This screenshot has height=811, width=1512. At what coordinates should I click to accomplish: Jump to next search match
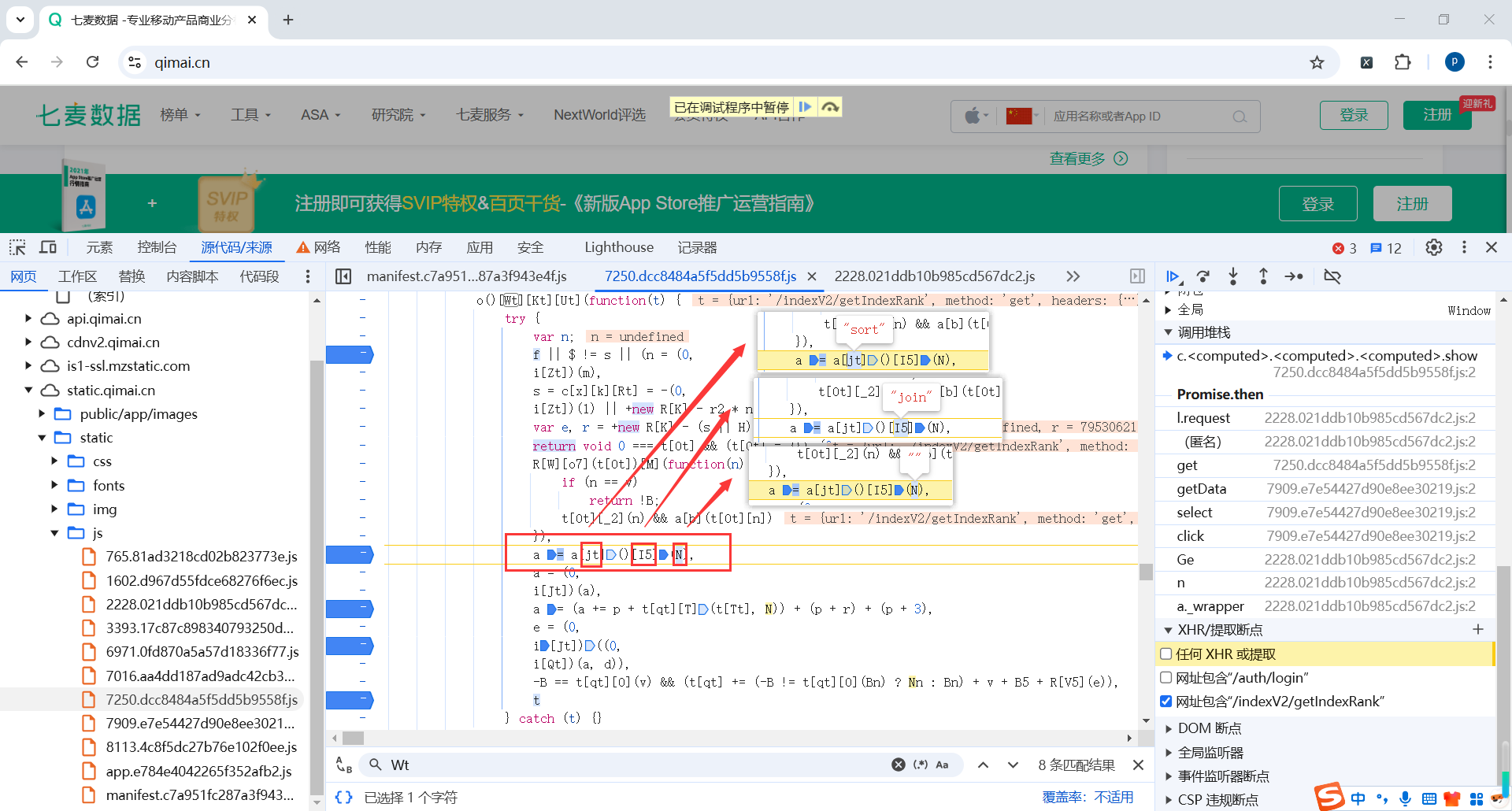1013,765
